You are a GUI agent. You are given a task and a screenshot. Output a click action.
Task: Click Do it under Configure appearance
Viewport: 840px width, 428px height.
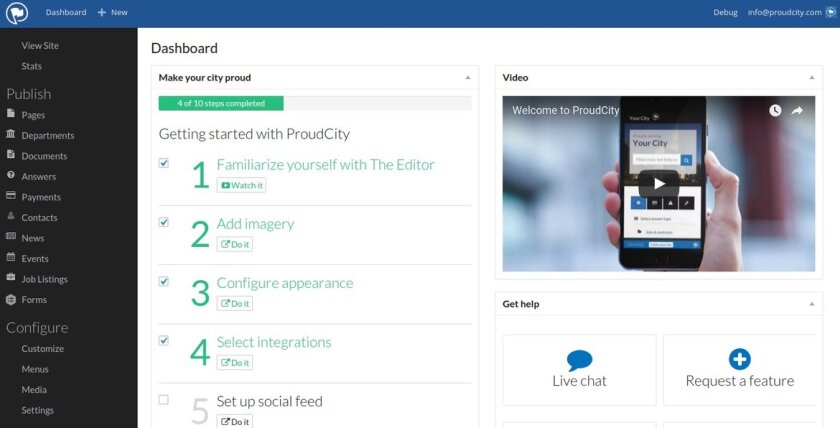coord(235,303)
